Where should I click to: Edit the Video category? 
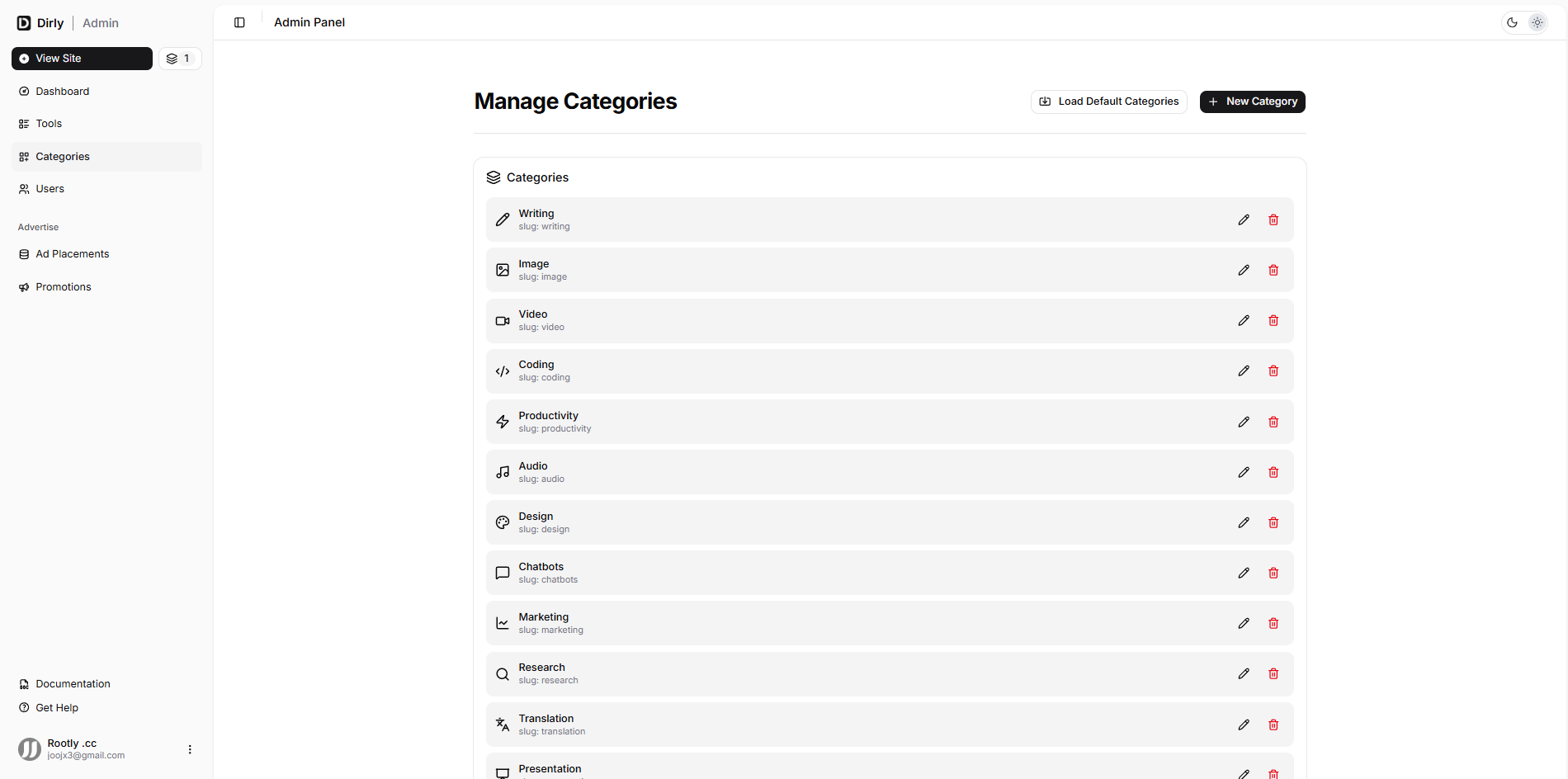1244,320
